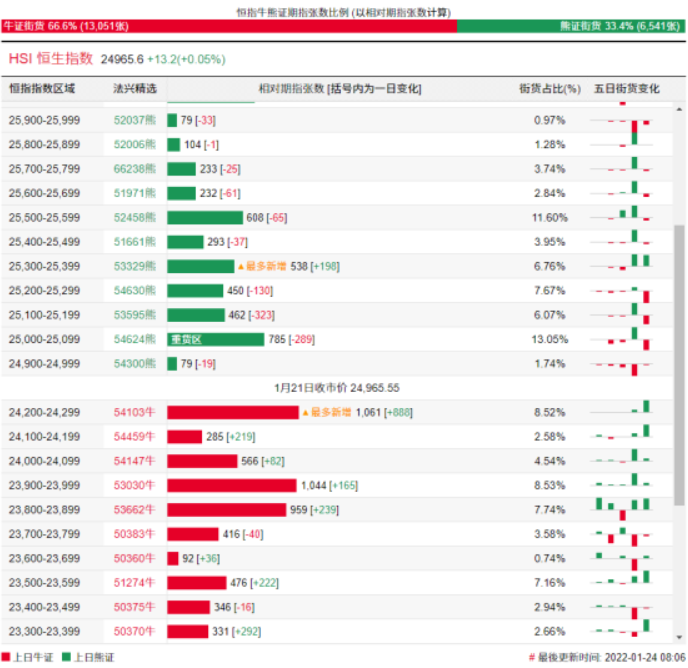688x668 pixels.
Task: Click the 50370牛 link in the last row
Action: coord(135,631)
